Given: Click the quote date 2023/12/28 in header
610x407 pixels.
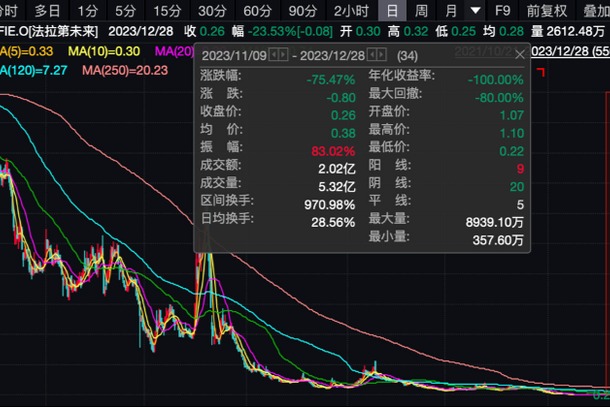Looking at the screenshot, I should pos(141,31).
